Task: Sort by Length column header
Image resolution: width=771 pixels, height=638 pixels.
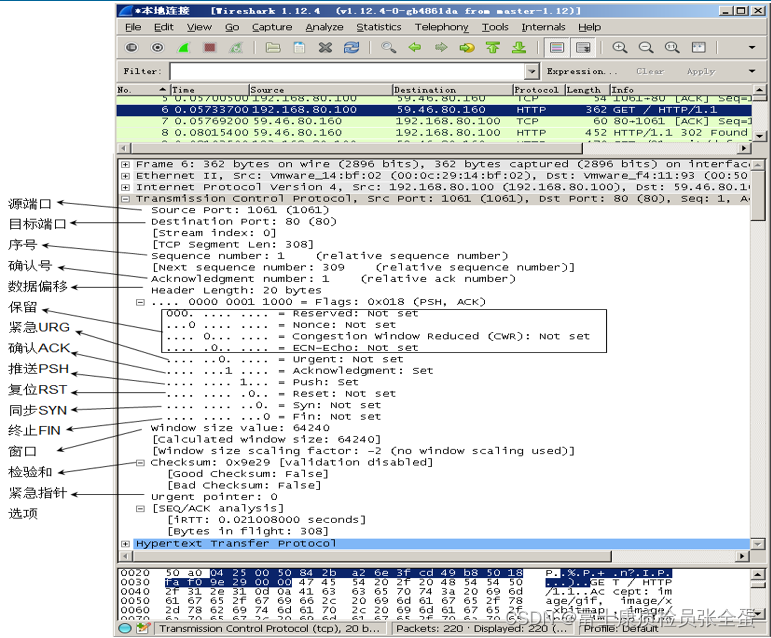Action: (587, 90)
